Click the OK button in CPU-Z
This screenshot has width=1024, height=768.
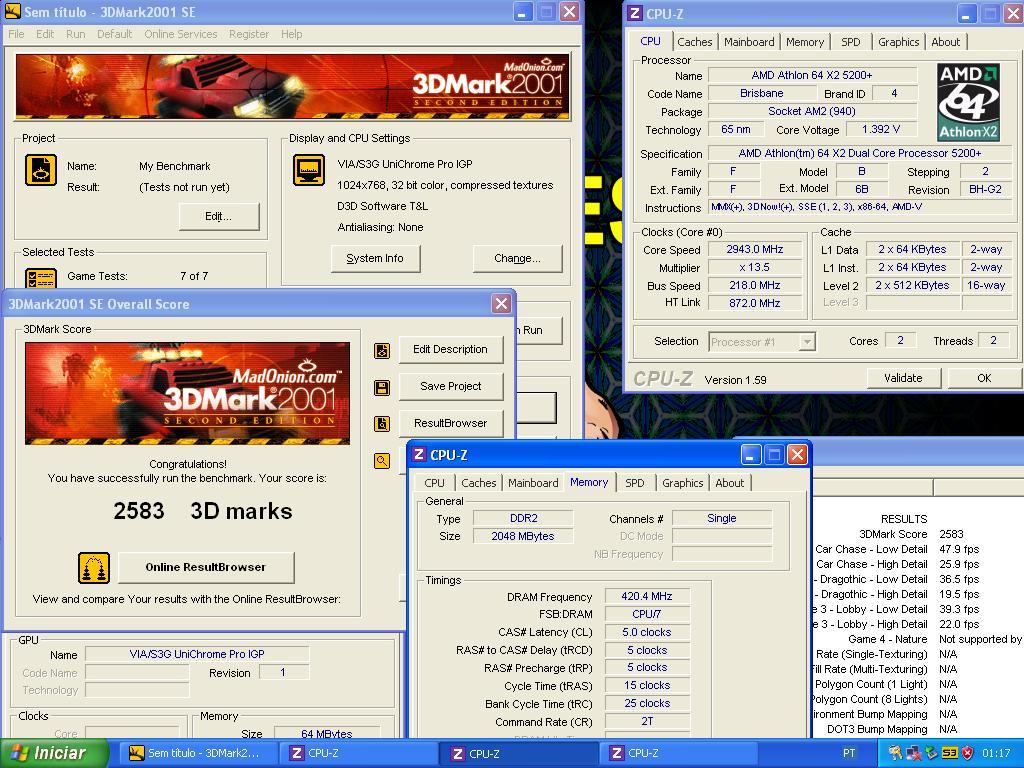point(984,378)
